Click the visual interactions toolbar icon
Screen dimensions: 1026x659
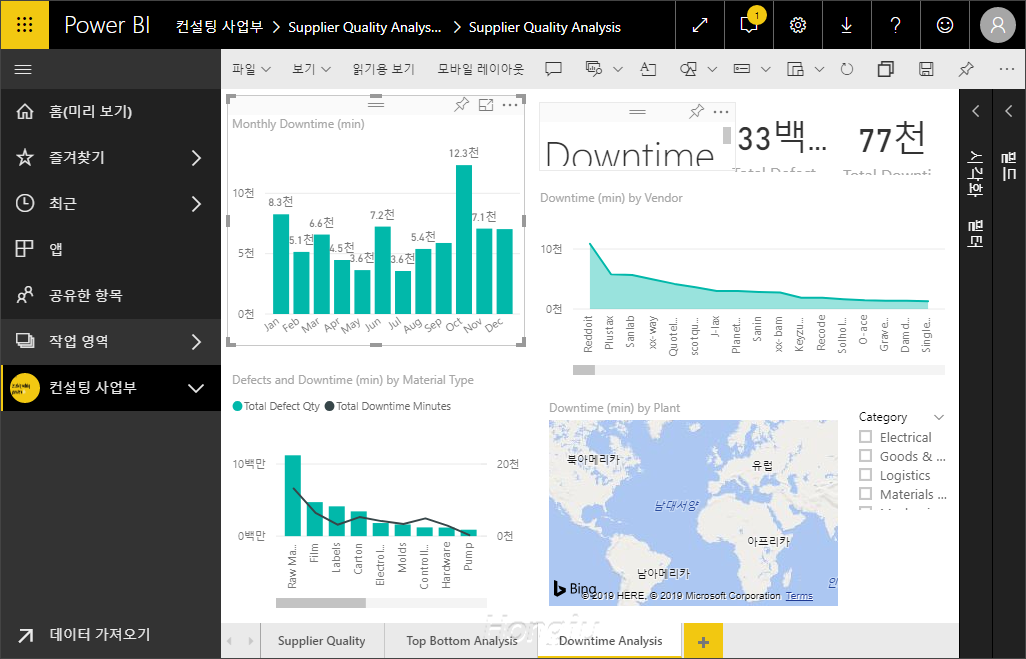pos(795,69)
